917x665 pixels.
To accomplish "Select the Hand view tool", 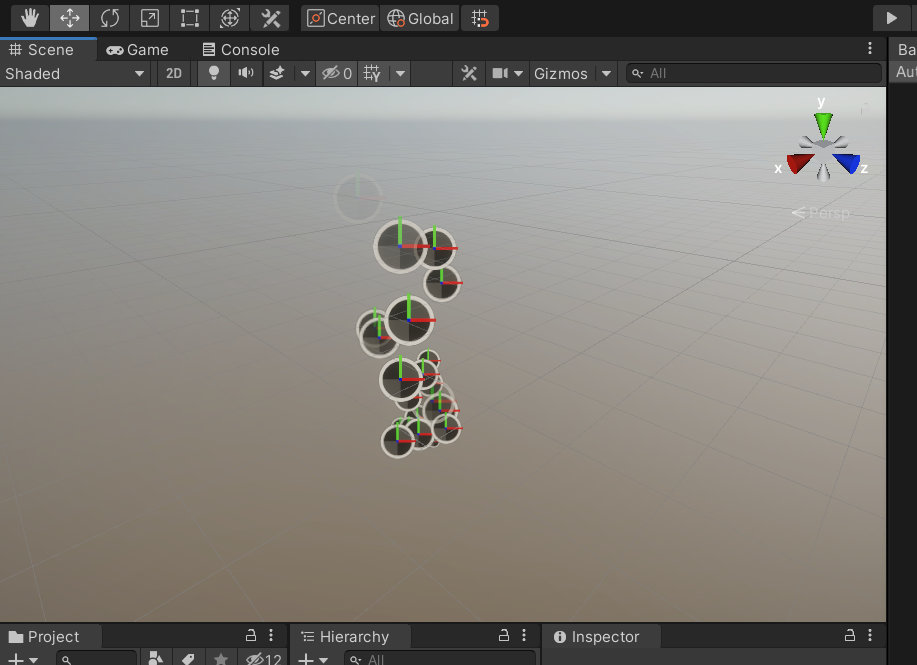I will pyautogui.click(x=30, y=18).
